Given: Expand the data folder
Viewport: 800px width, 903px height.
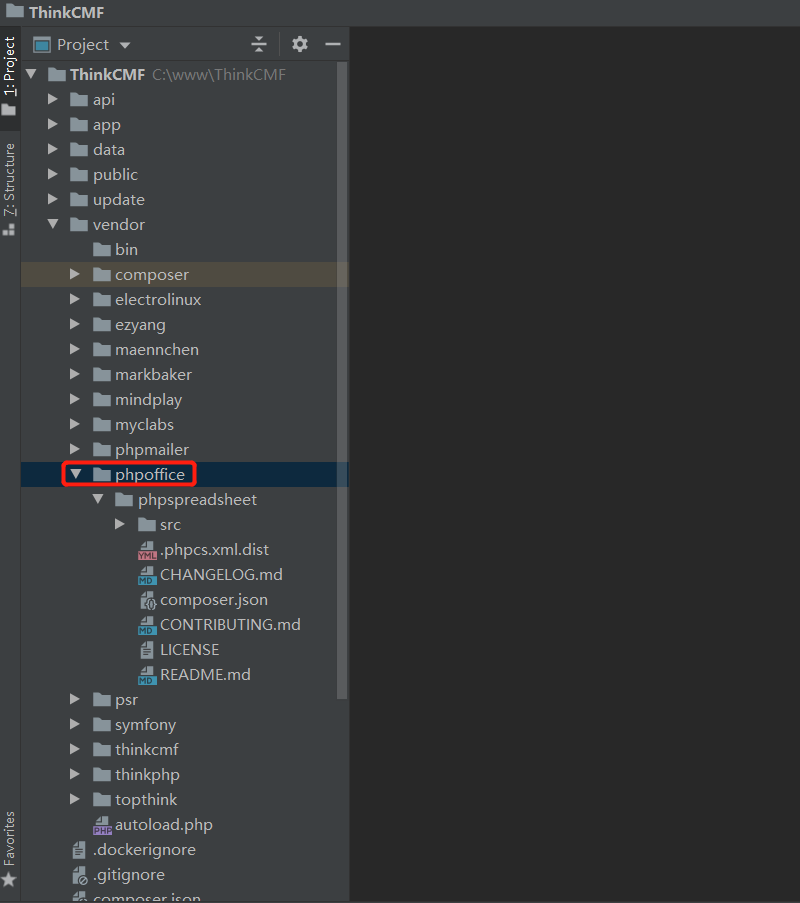Looking at the screenshot, I should (x=53, y=149).
